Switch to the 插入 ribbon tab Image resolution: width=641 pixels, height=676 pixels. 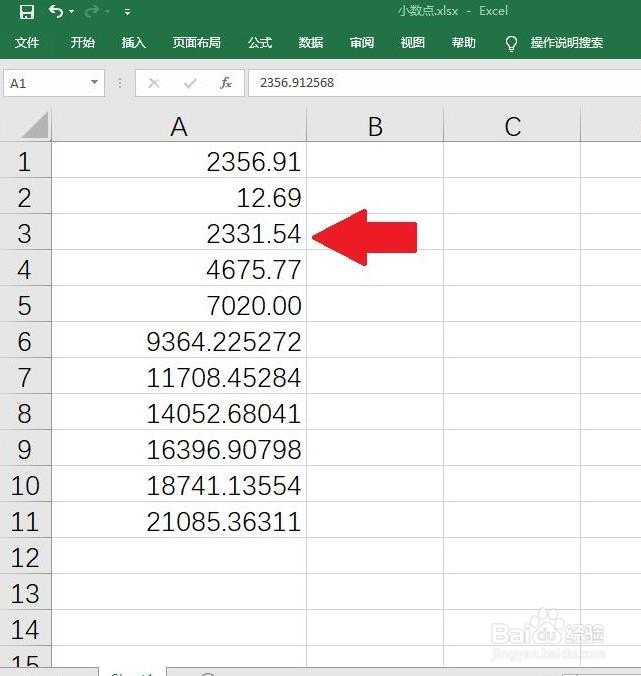point(133,42)
